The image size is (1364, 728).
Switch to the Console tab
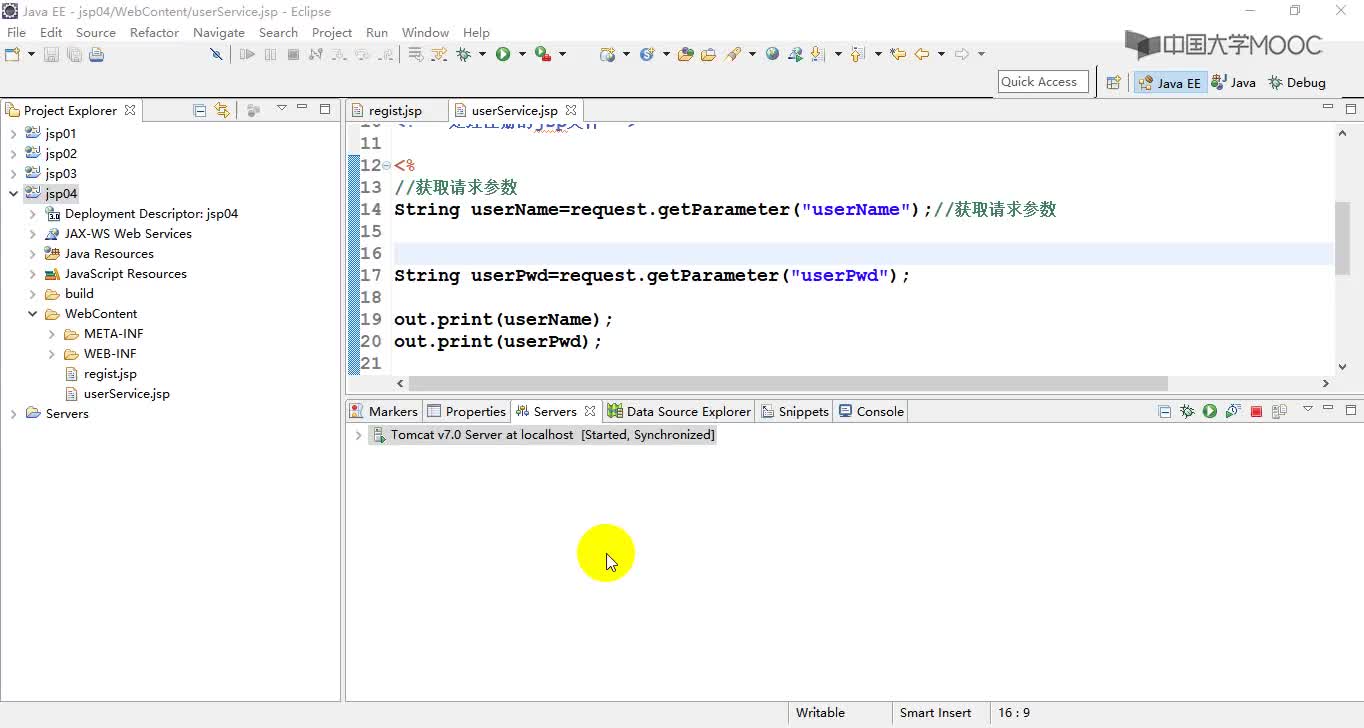(x=871, y=411)
